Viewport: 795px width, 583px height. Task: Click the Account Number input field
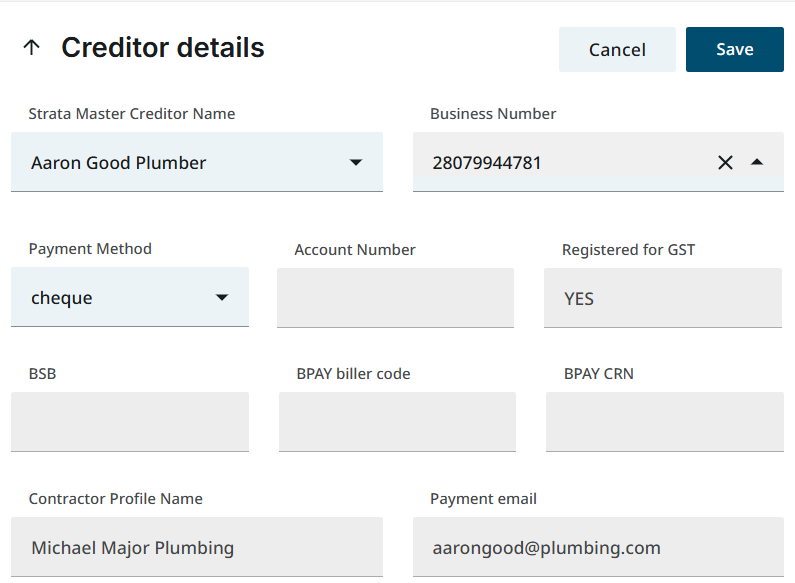(x=395, y=297)
